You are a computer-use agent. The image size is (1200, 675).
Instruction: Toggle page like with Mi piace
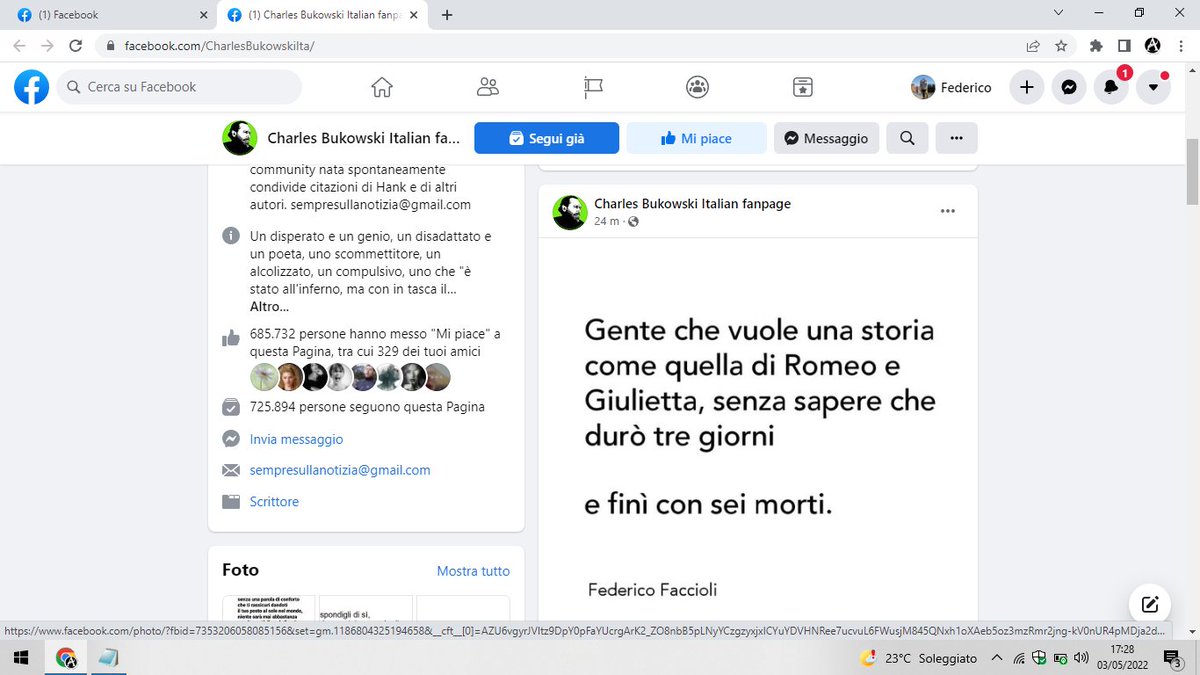click(x=696, y=137)
